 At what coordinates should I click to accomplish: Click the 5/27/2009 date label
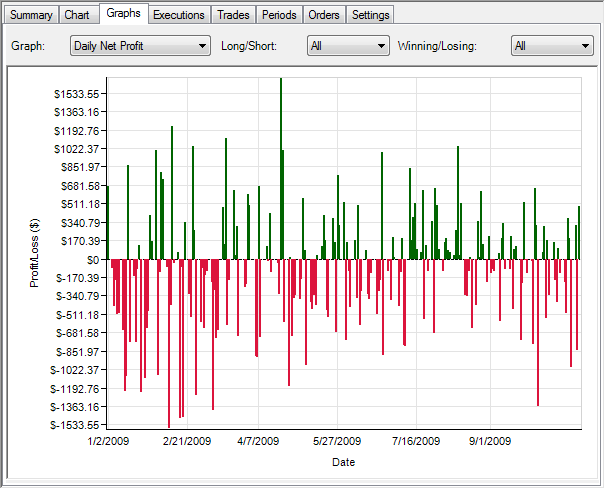click(337, 441)
